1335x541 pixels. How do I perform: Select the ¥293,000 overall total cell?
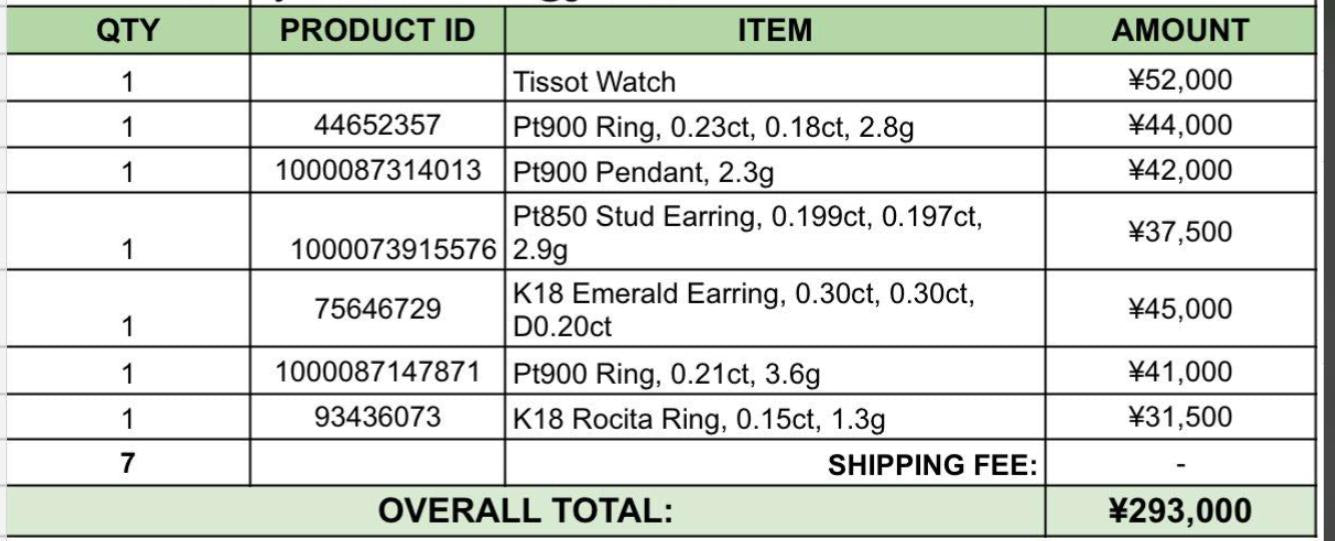[1179, 511]
